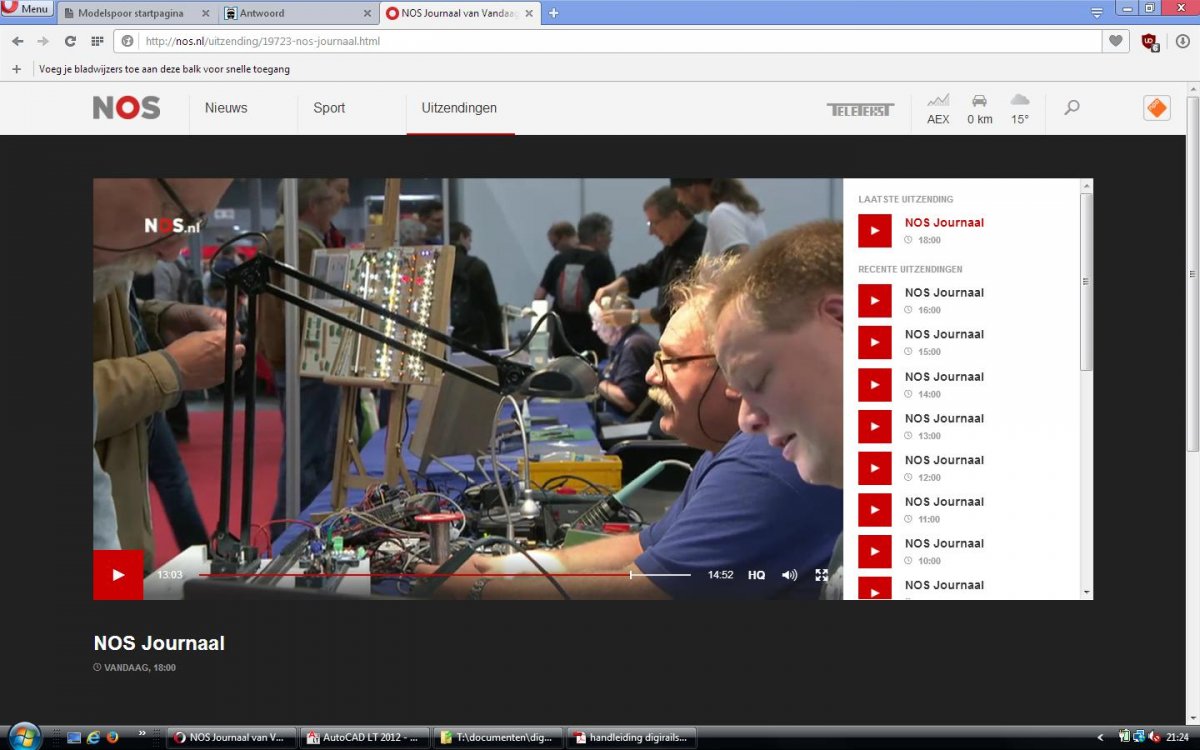
Task: Switch to handleiding digirails PDF taskbar button
Action: click(x=632, y=738)
